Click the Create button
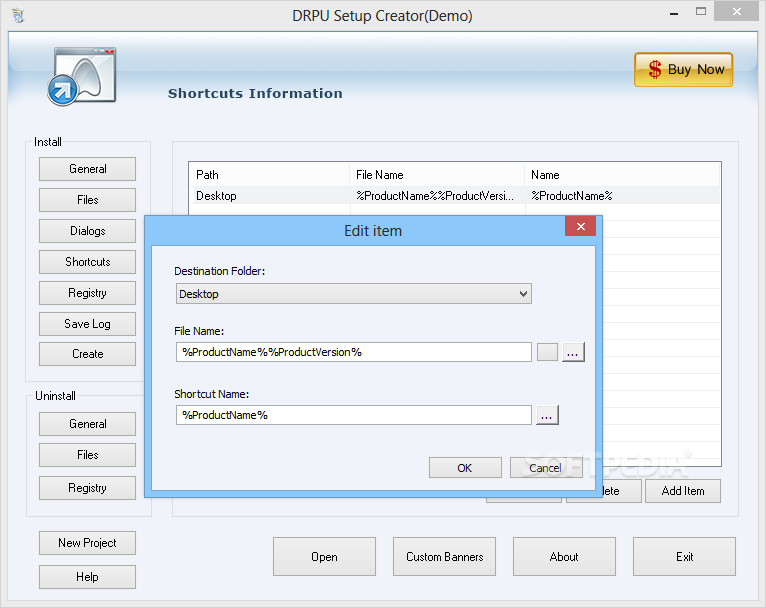 pos(87,354)
